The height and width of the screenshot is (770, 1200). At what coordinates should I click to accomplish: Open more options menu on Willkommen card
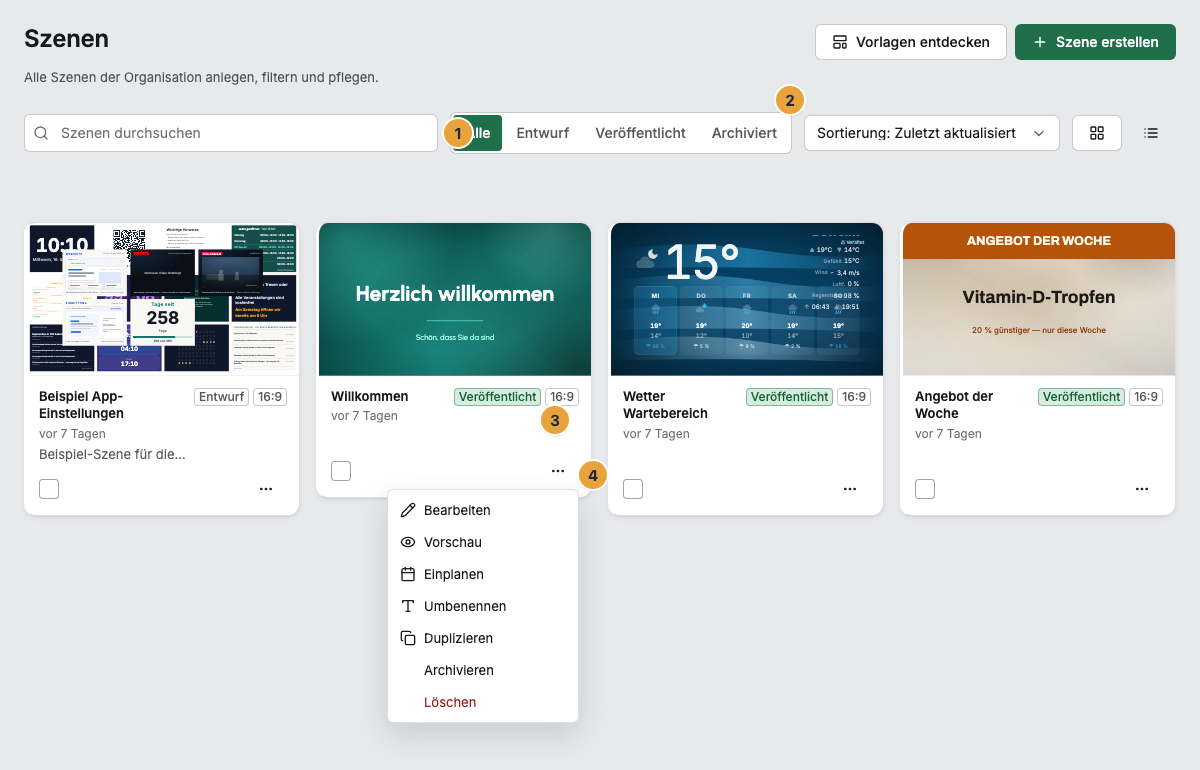558,471
